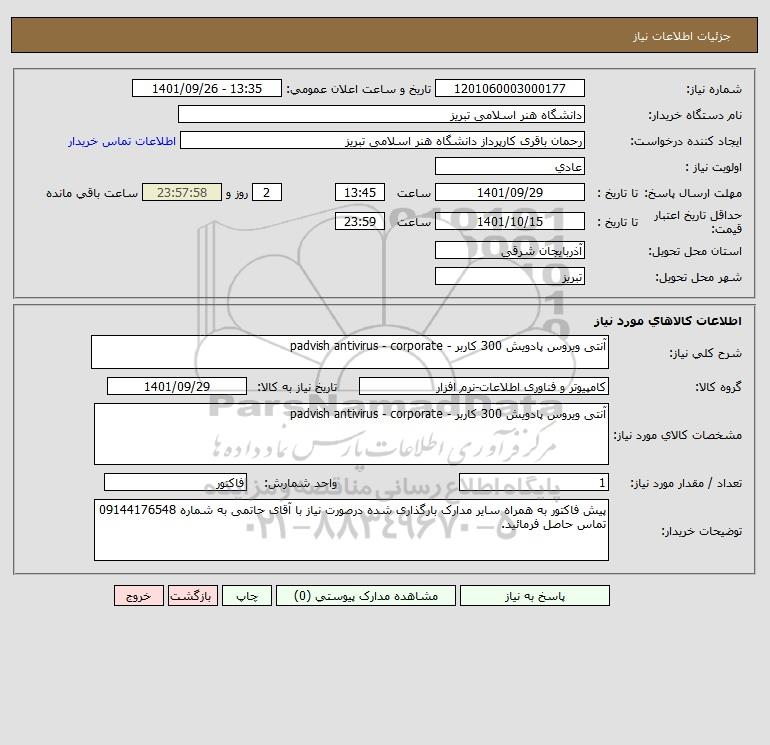Click the 'اطلاعات کالاهای مورد نیاز' section heading
This screenshot has width=770, height=745.
(668, 321)
